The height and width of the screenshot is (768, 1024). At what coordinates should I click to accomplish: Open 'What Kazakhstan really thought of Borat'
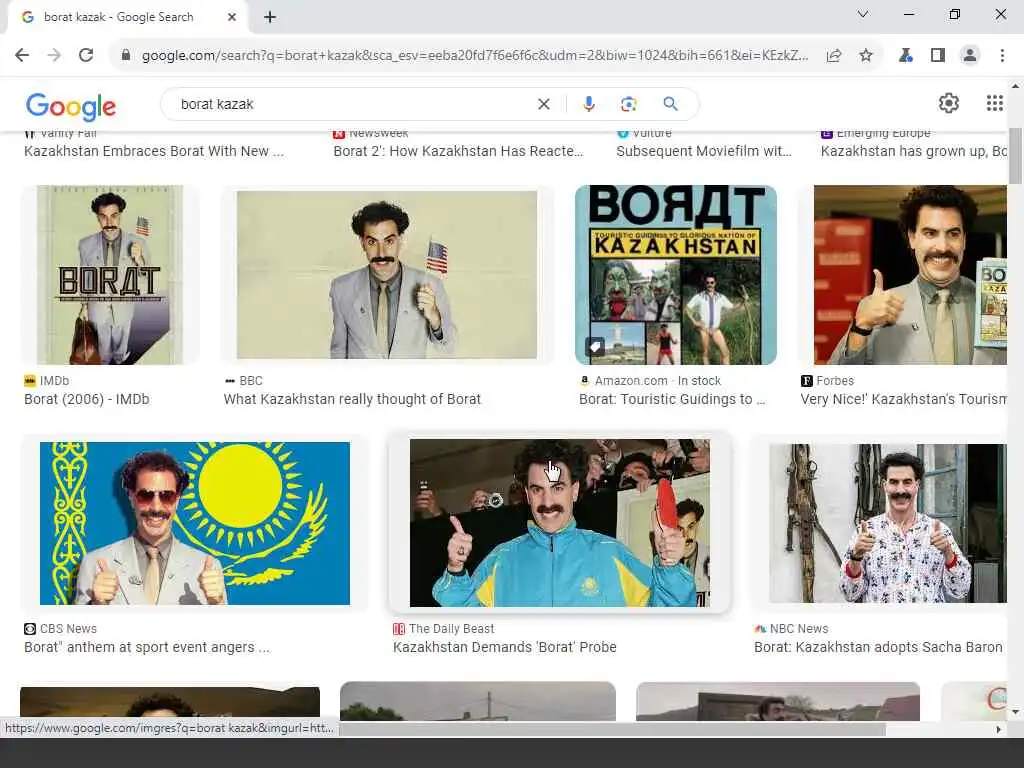(x=352, y=399)
